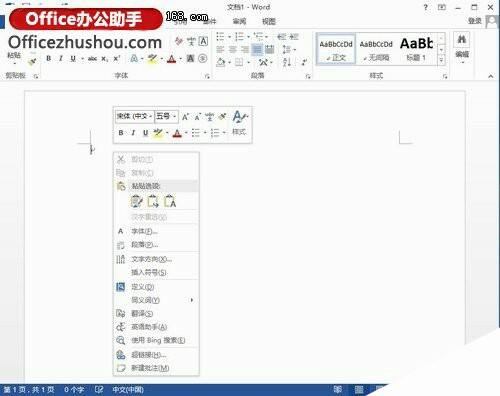Viewport: 500px width, 396px height.
Task: Select Keep Source Formatting paste option icon
Action: [x=137, y=201]
